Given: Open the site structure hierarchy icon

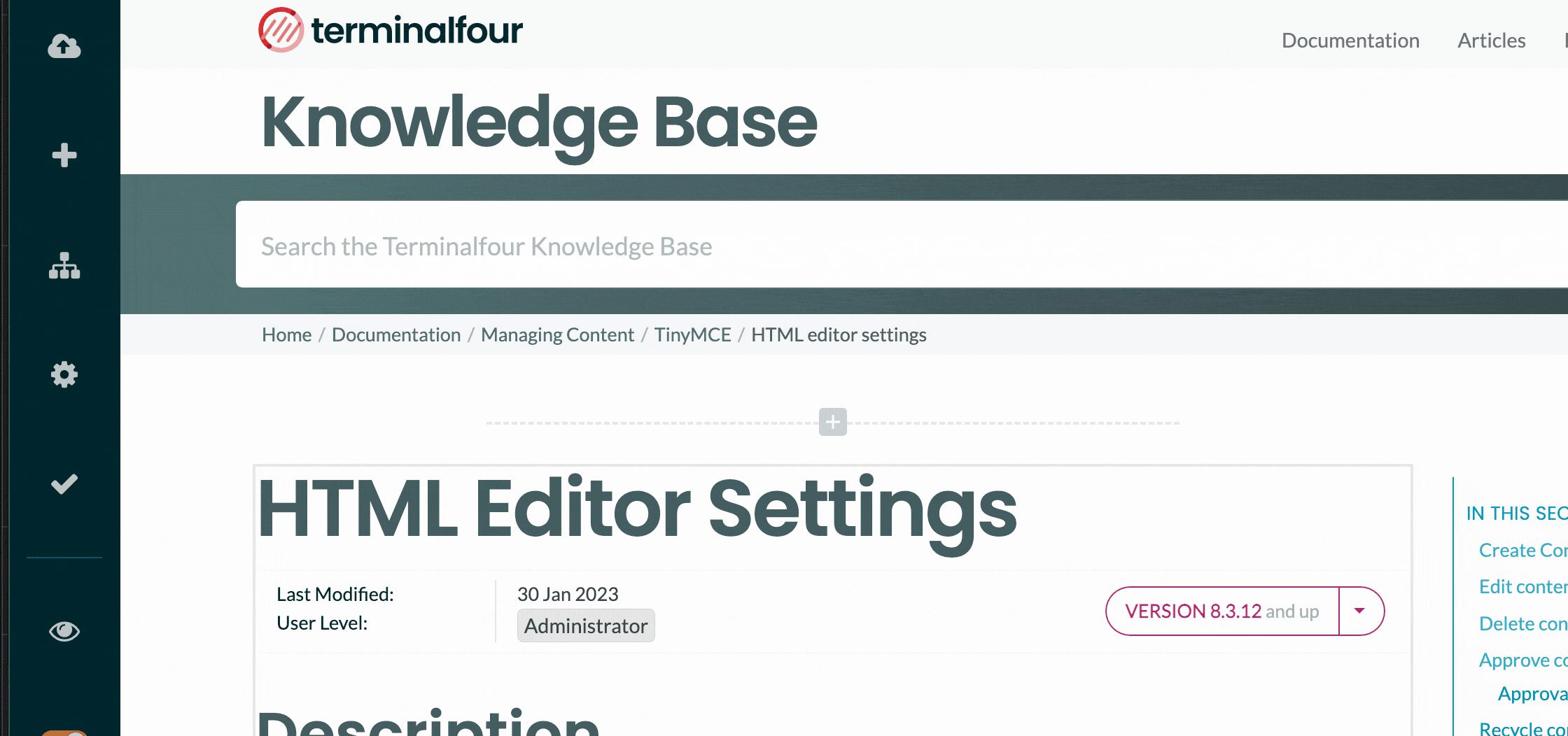Looking at the screenshot, I should [64, 266].
